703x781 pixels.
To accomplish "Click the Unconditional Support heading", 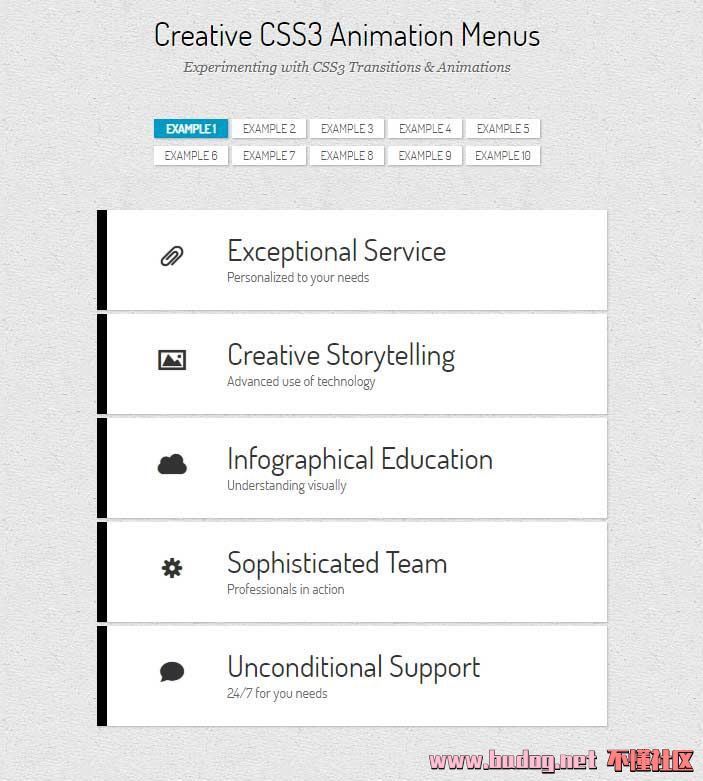I will coord(353,667).
